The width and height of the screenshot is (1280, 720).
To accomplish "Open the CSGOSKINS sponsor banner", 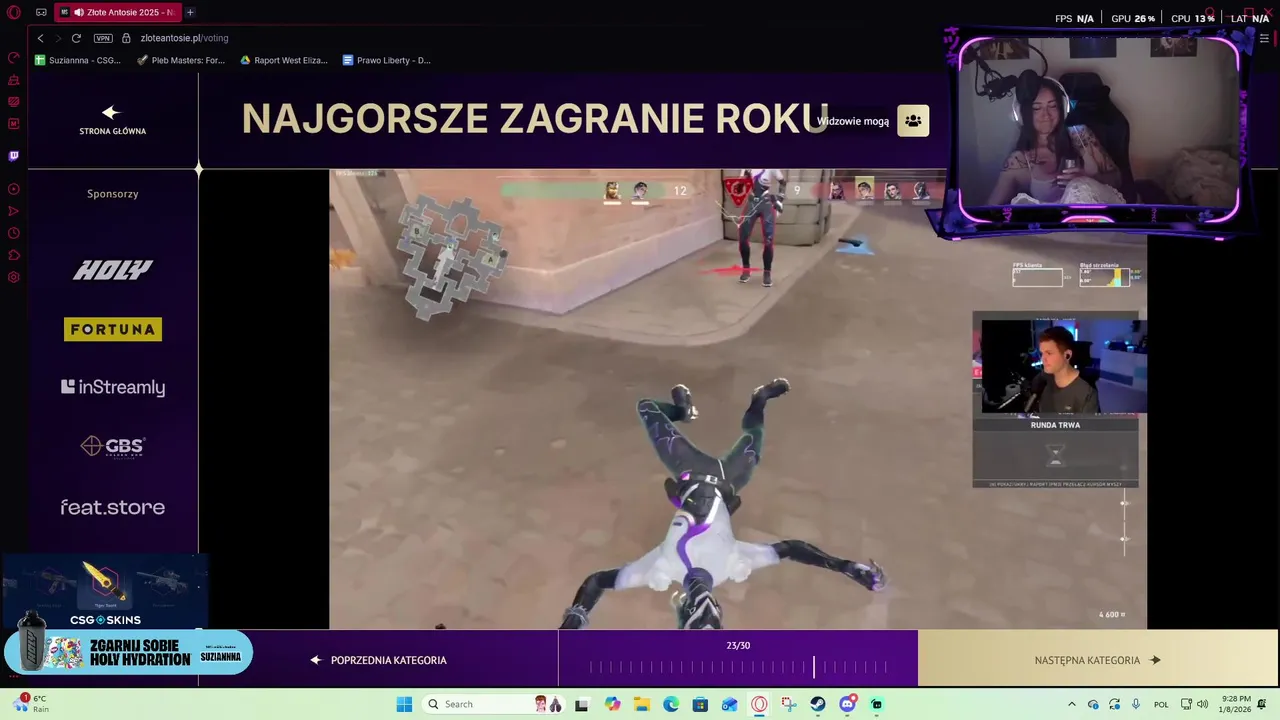I will pyautogui.click(x=105, y=592).
